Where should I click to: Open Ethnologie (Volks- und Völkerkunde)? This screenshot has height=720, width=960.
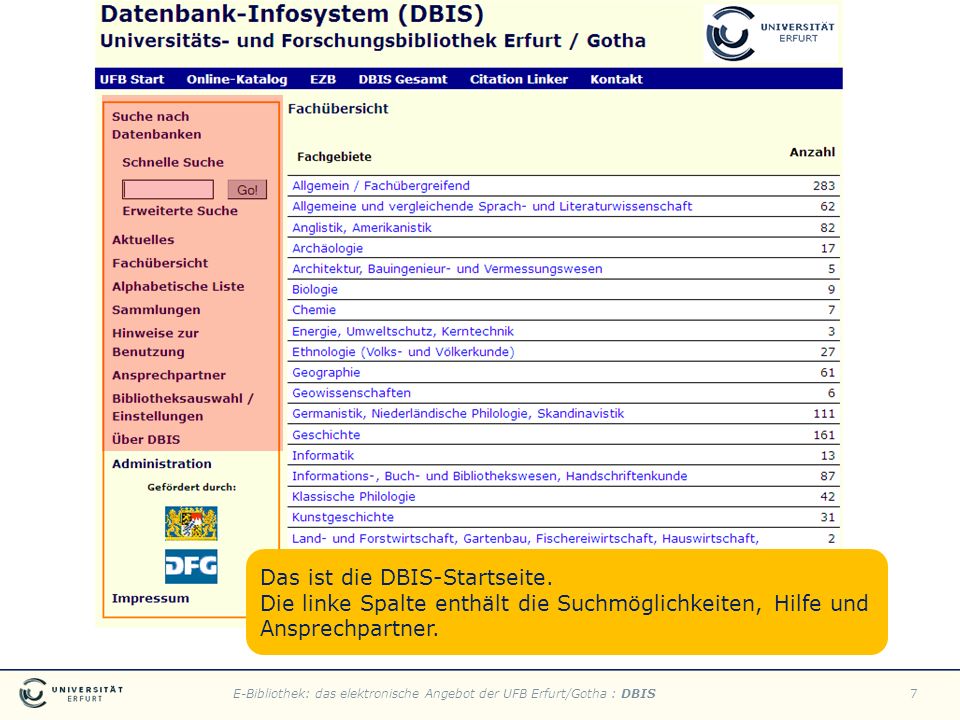(x=403, y=352)
